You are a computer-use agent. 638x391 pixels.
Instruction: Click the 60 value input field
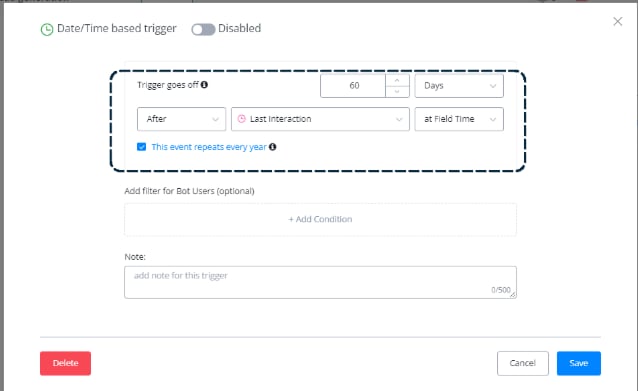tap(353, 85)
